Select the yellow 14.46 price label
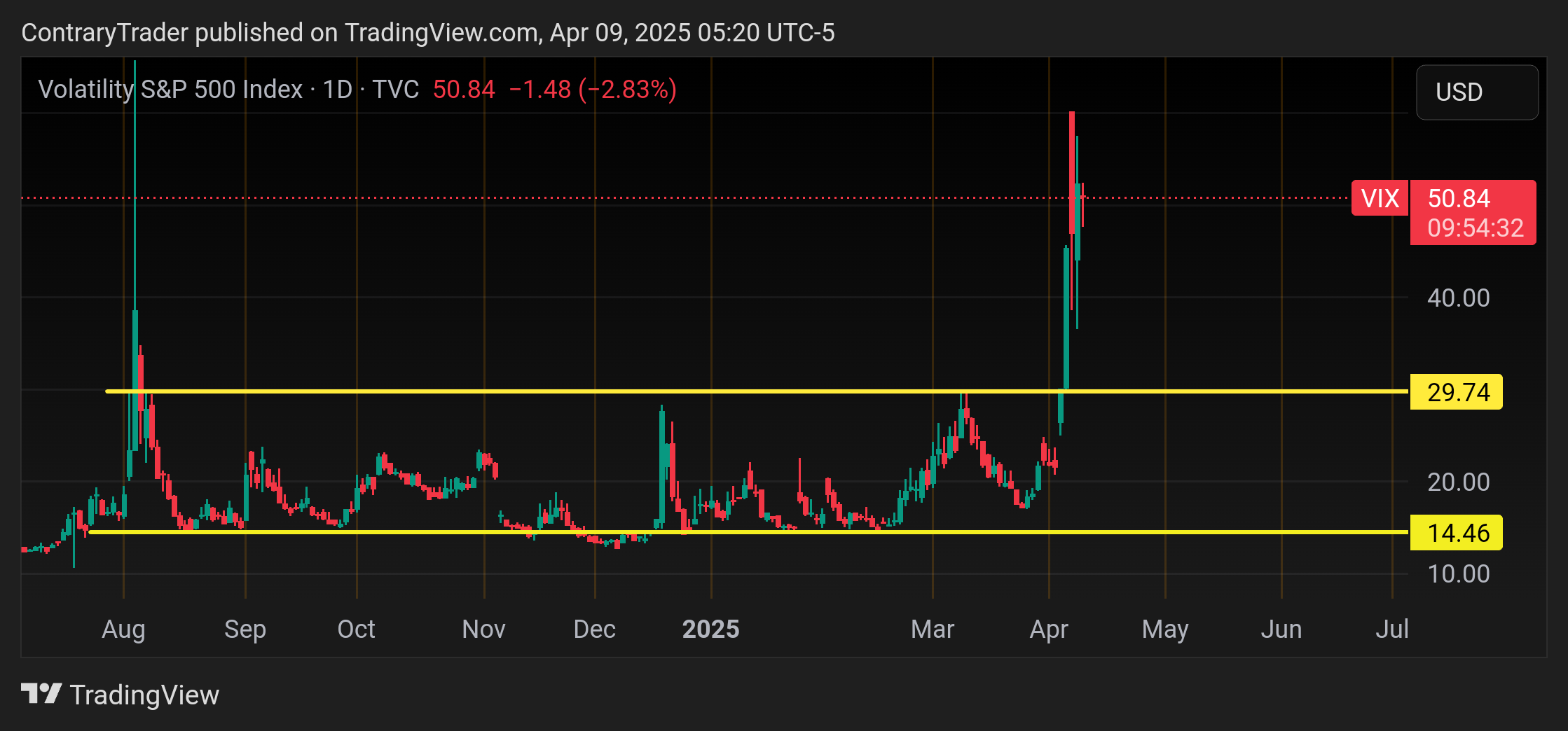 1456,533
